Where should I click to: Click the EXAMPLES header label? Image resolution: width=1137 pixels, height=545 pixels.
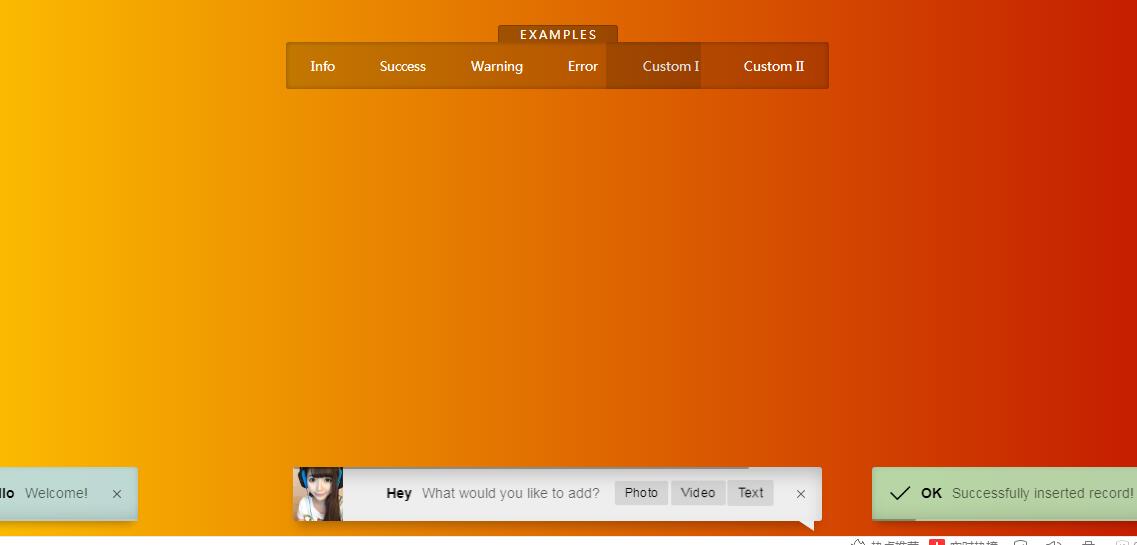tap(558, 35)
